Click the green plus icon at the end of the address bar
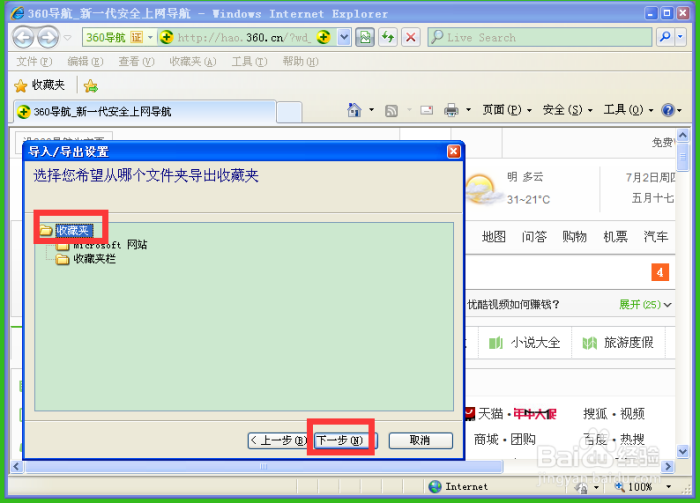700x503 pixels. pos(324,37)
